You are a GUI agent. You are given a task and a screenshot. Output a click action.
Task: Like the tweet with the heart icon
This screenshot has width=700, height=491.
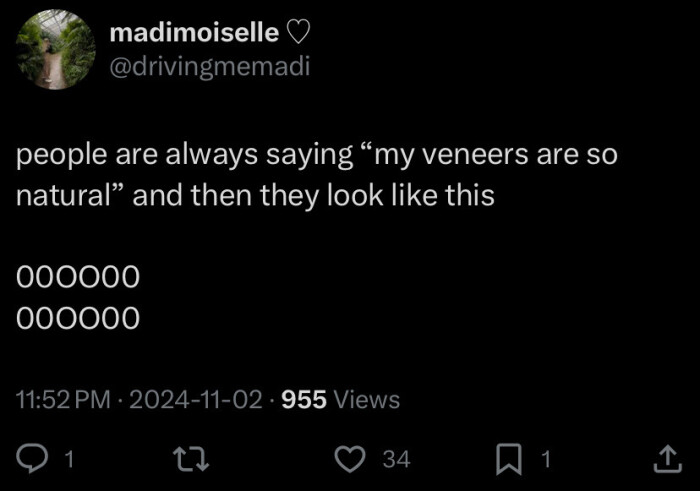(348, 458)
